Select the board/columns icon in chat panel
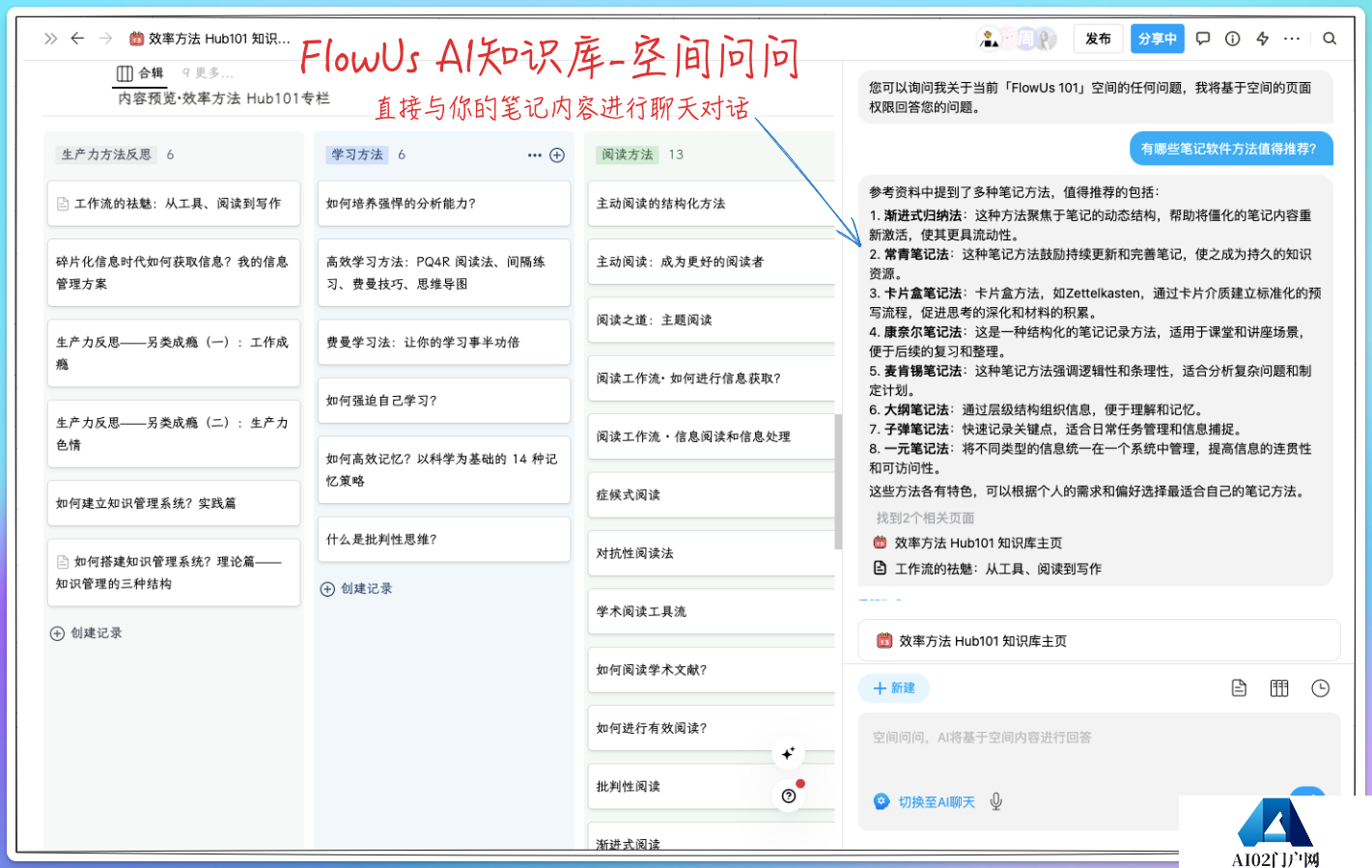The width and height of the screenshot is (1372, 868). (1279, 688)
